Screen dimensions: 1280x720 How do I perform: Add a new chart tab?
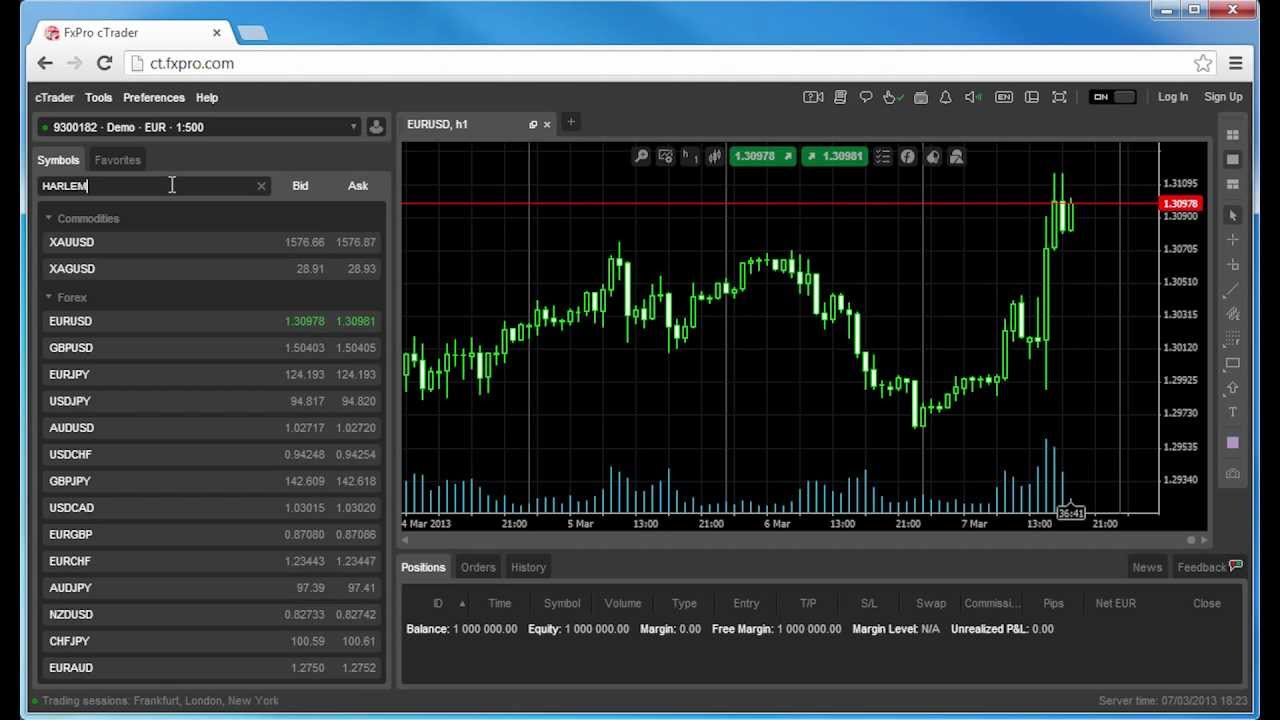point(571,122)
